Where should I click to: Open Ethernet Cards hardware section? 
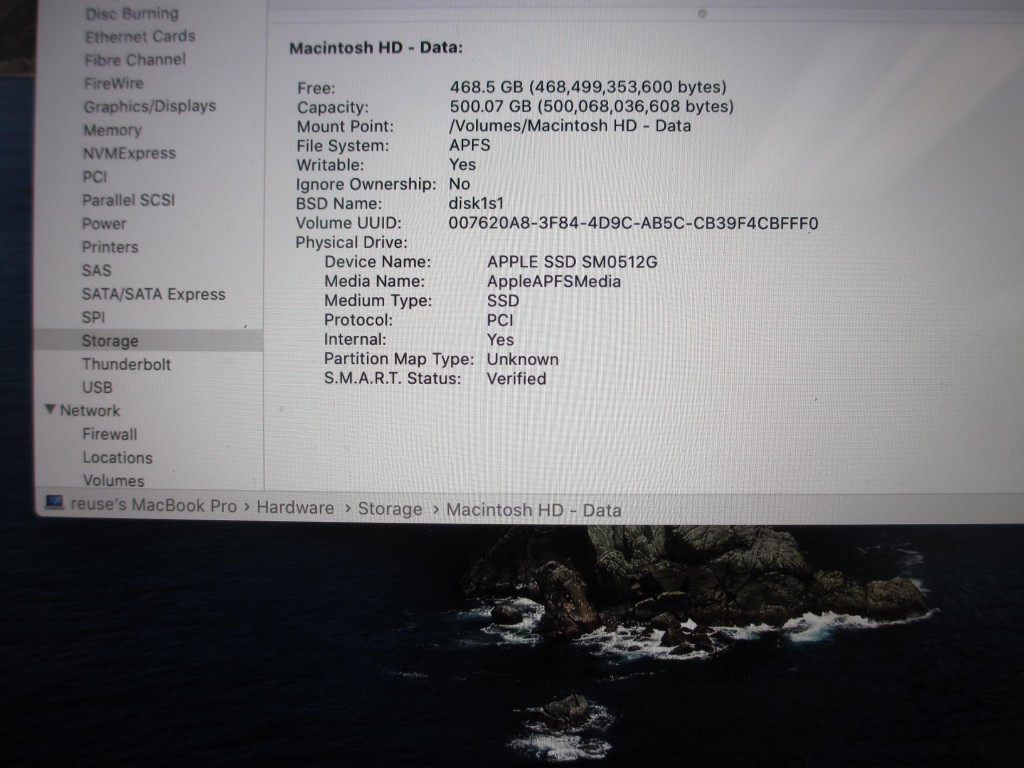[140, 37]
